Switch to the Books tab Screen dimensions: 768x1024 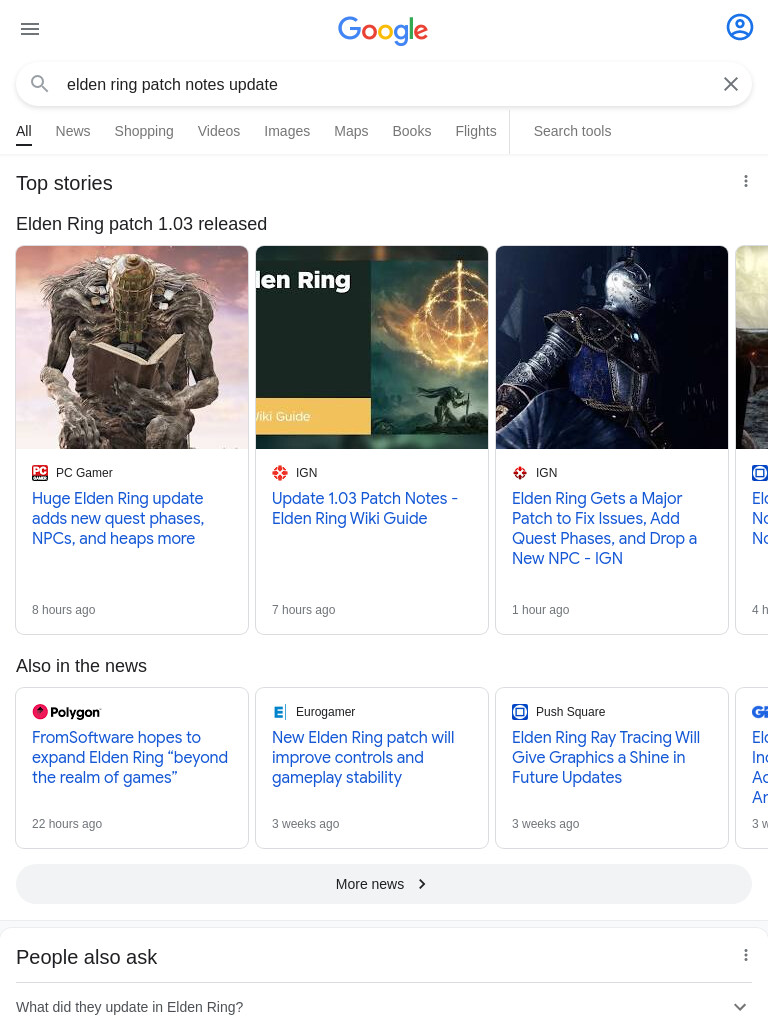[411, 131]
